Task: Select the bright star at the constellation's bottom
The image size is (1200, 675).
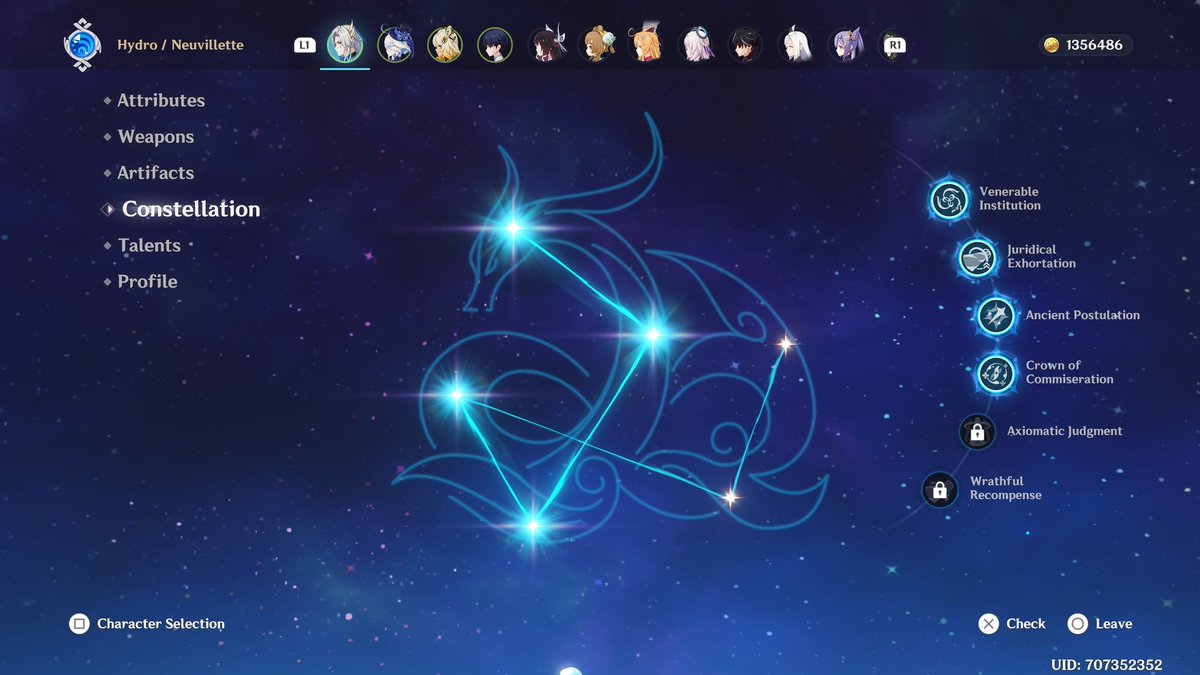Action: [532, 525]
